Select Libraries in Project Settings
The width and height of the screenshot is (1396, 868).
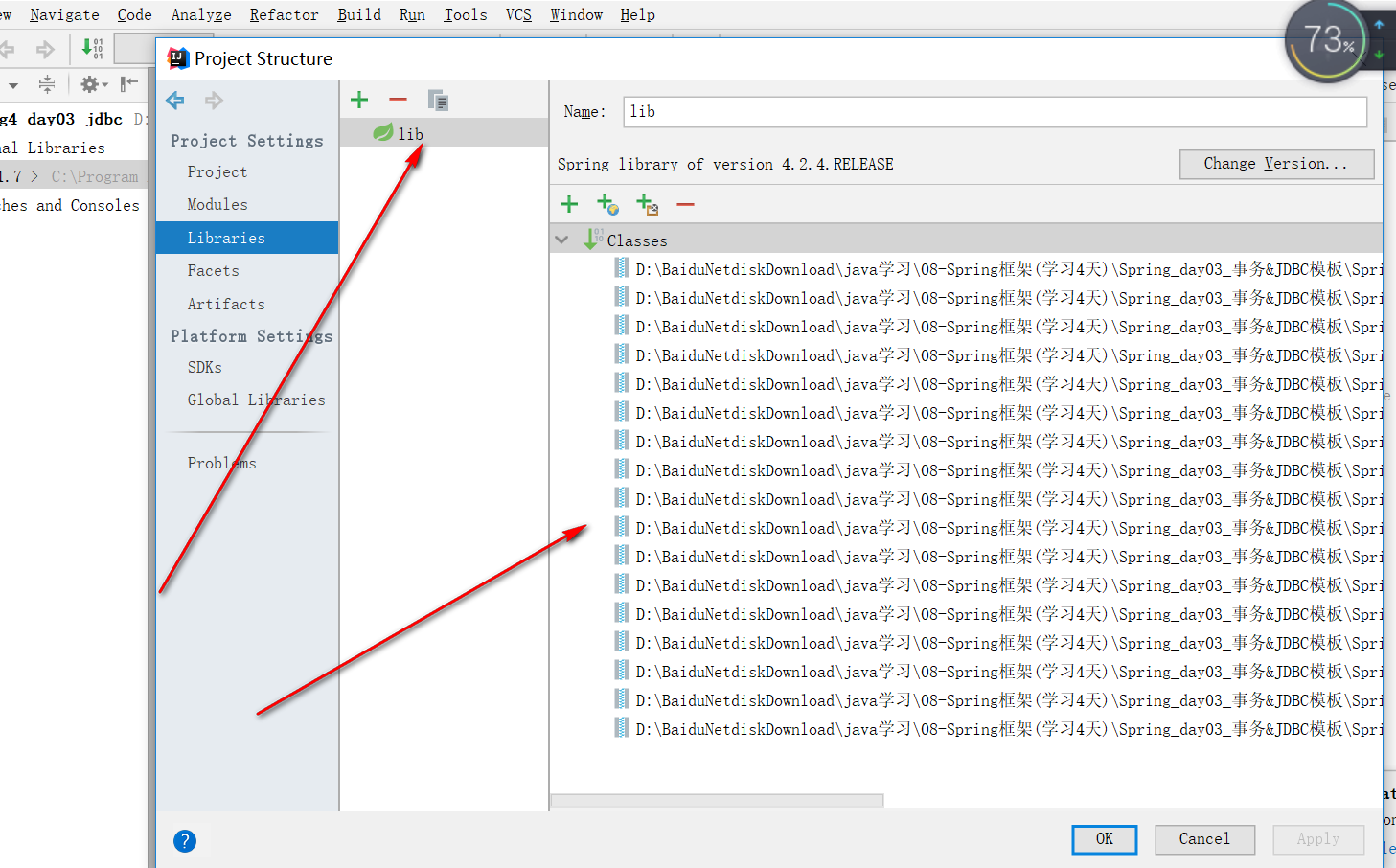pos(226,237)
